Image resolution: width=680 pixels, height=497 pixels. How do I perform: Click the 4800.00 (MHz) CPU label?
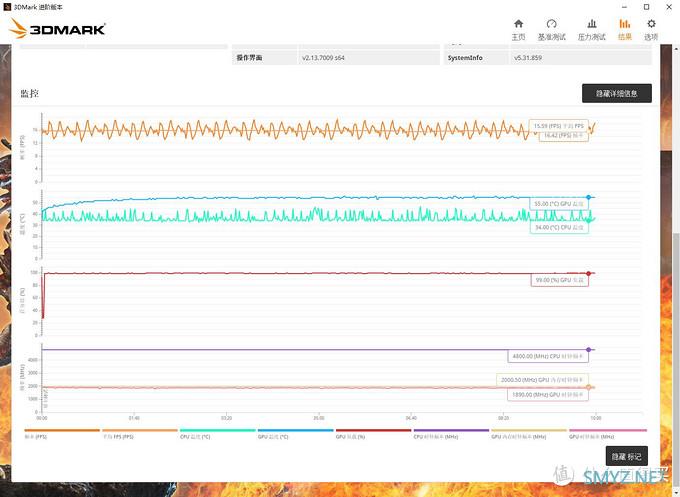point(548,356)
